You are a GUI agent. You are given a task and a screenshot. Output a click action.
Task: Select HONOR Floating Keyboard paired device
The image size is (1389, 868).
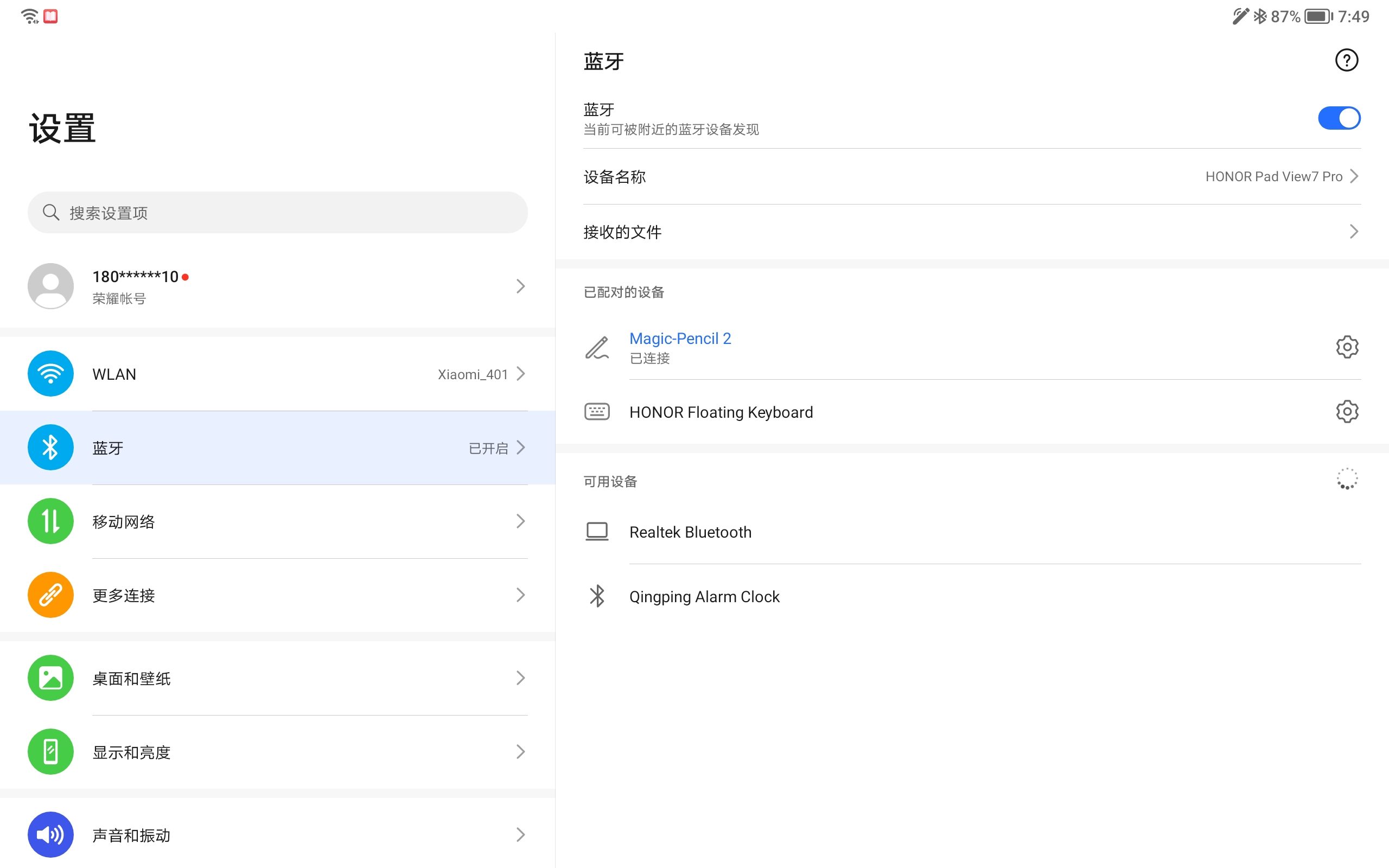point(972,412)
